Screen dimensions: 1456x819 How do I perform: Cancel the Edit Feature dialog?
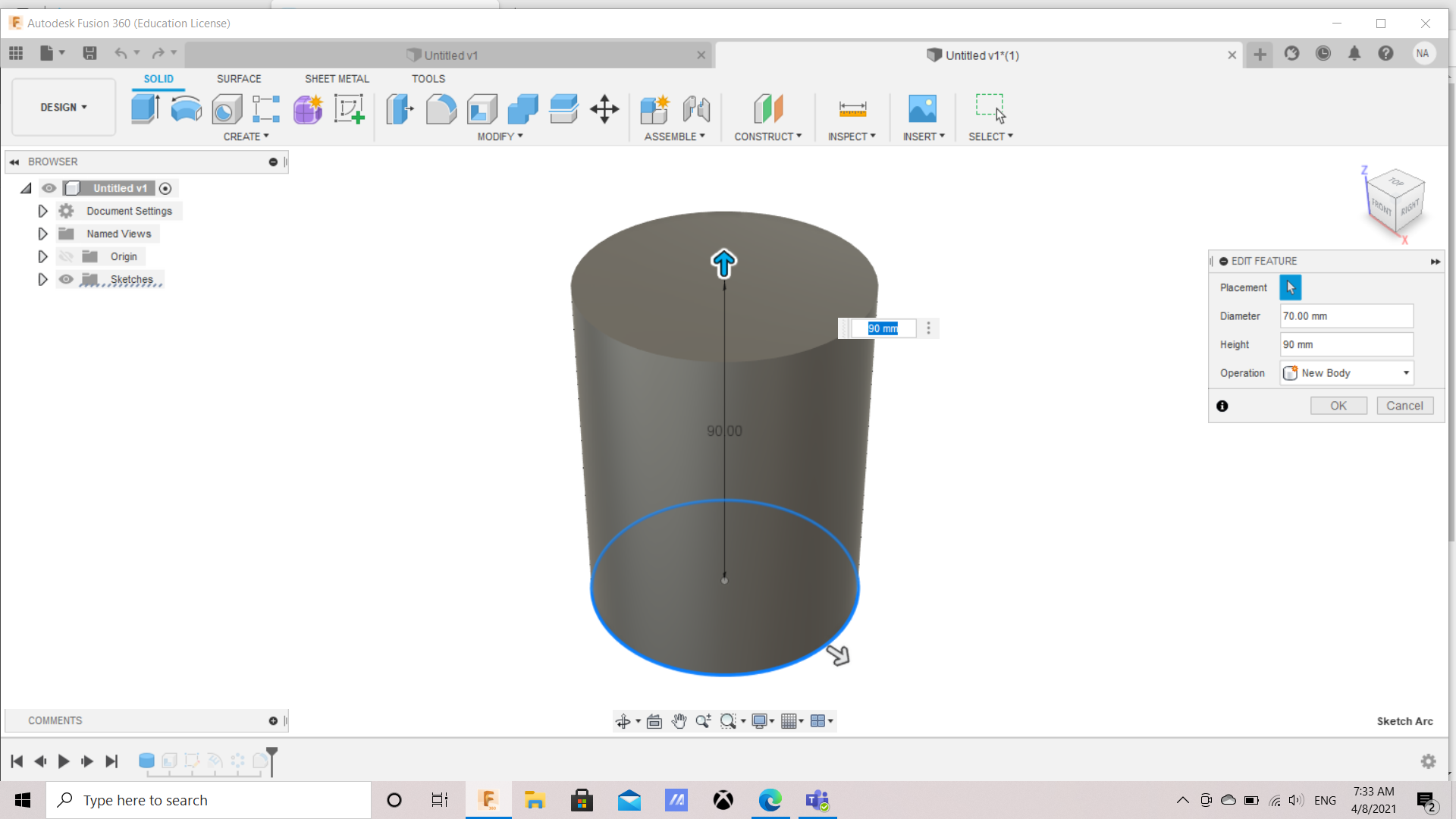click(1404, 406)
